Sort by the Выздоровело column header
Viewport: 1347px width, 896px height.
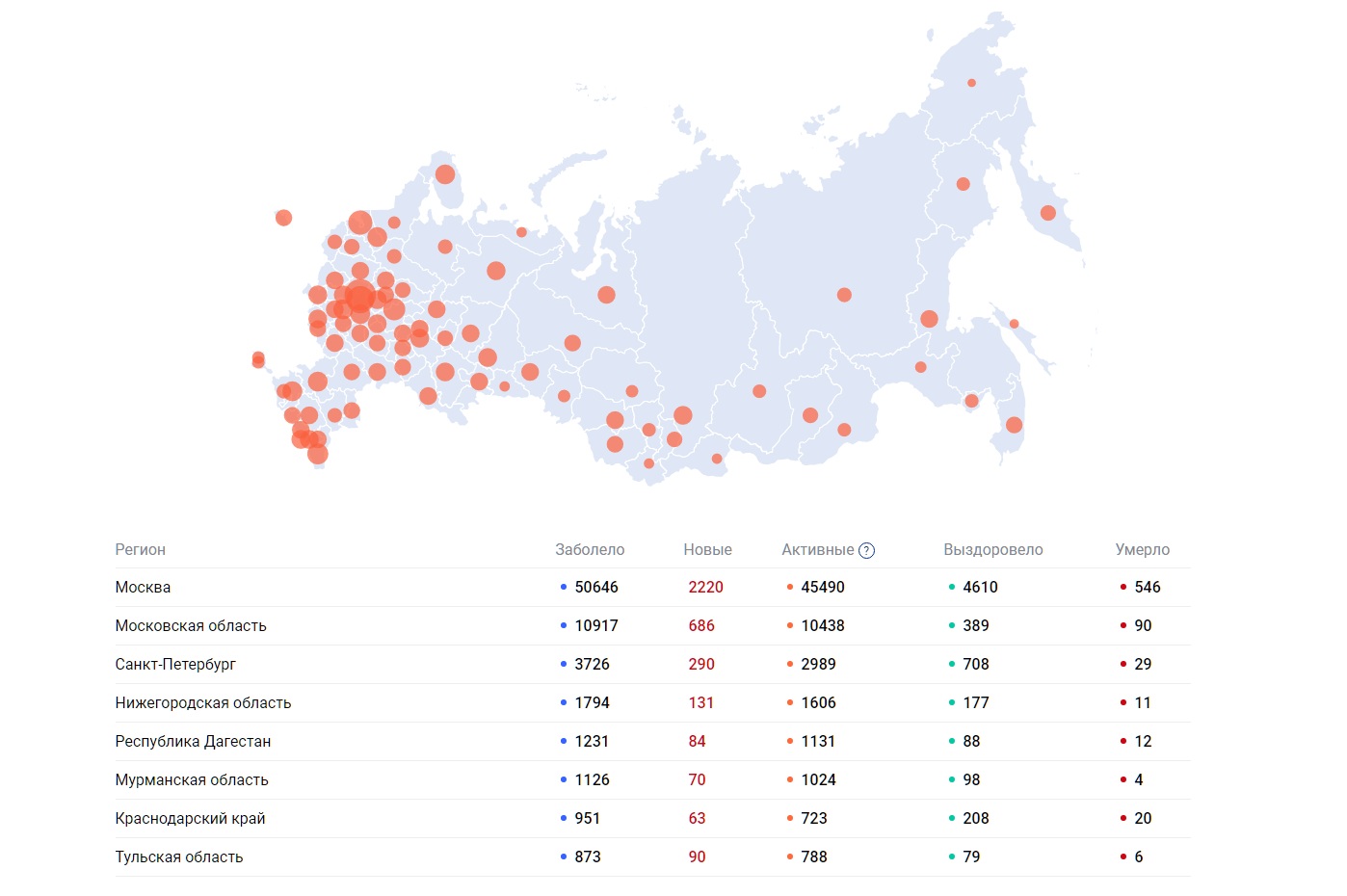[x=993, y=550]
